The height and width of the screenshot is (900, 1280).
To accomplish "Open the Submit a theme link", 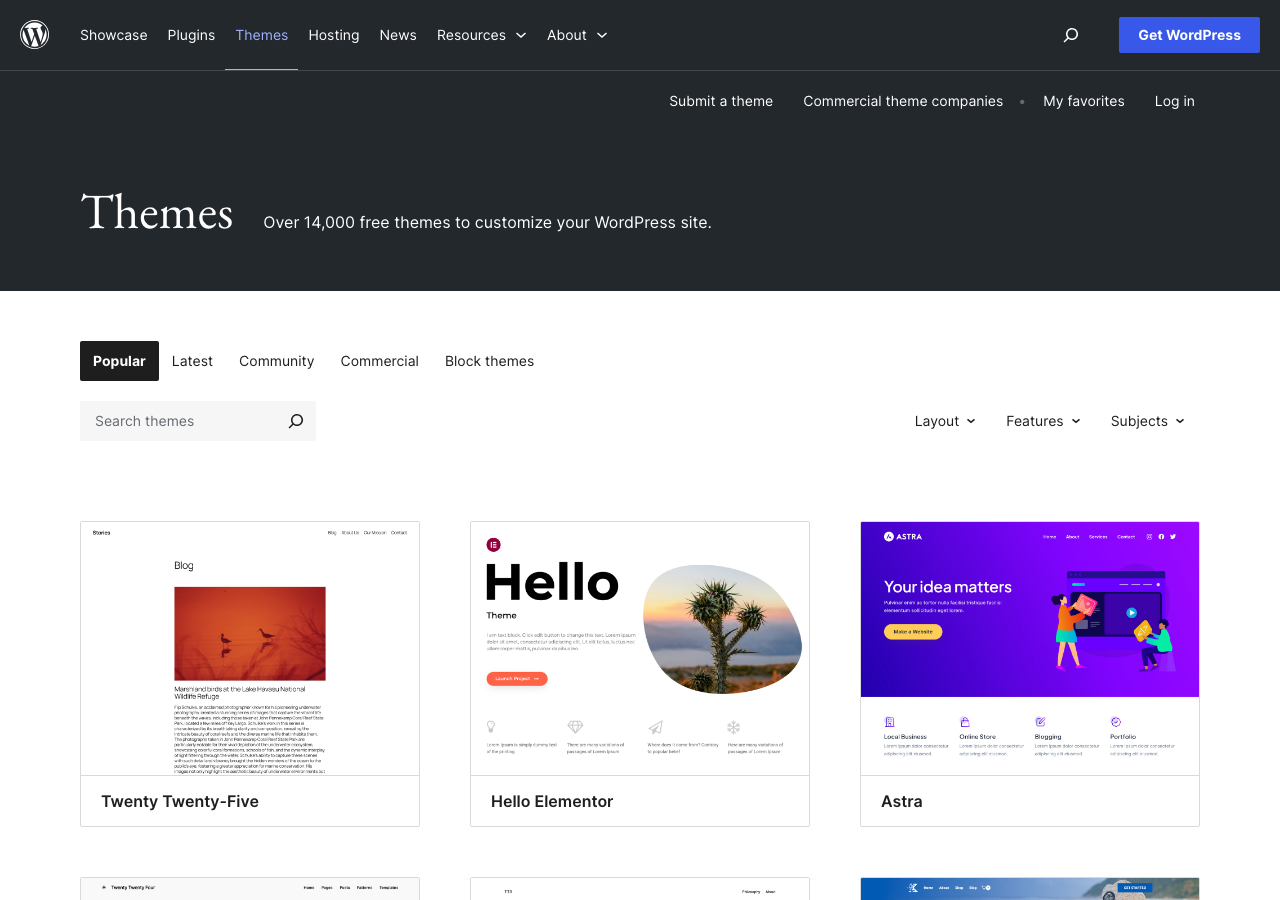I will (x=721, y=101).
